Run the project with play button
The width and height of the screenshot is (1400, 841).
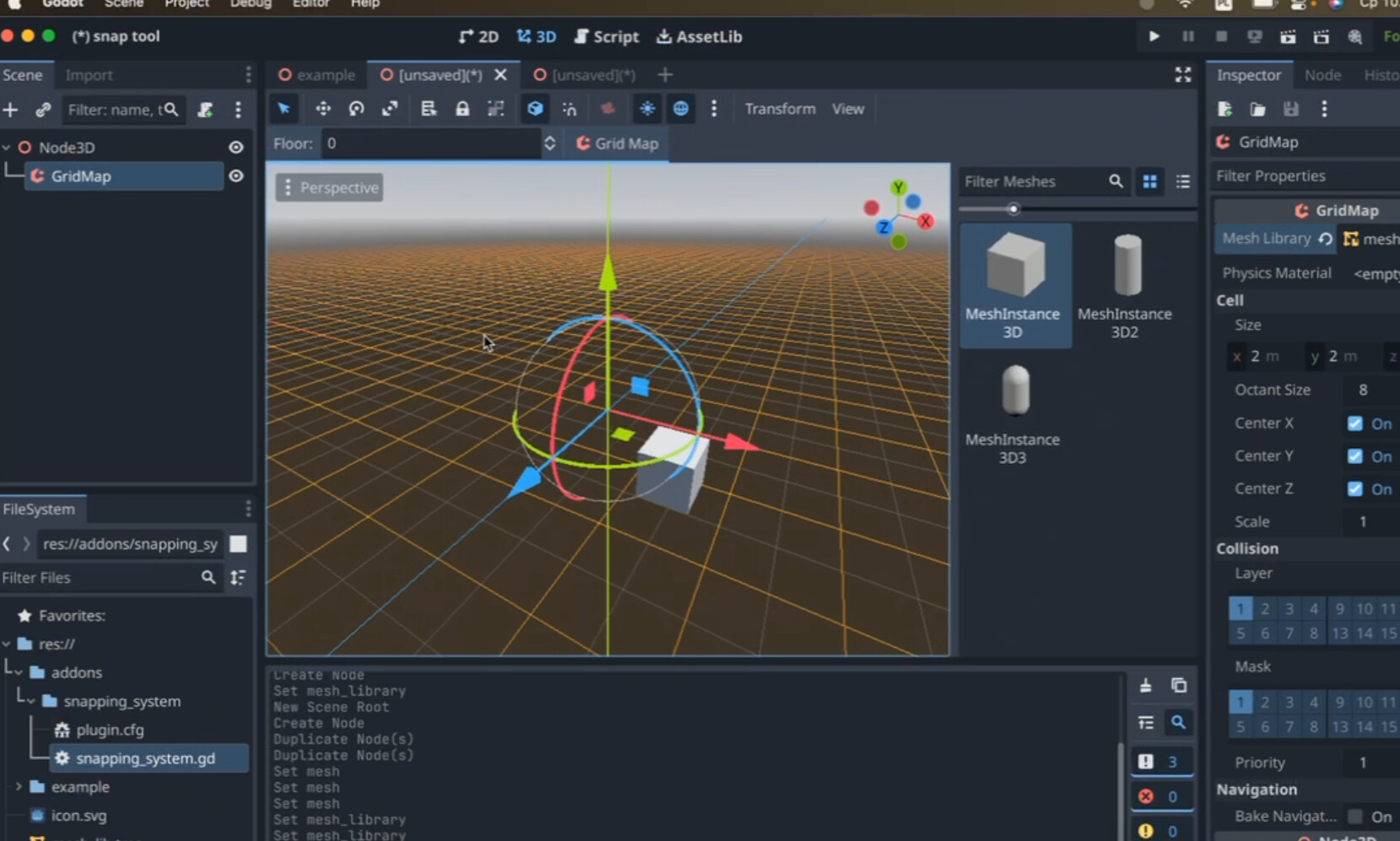click(1154, 36)
